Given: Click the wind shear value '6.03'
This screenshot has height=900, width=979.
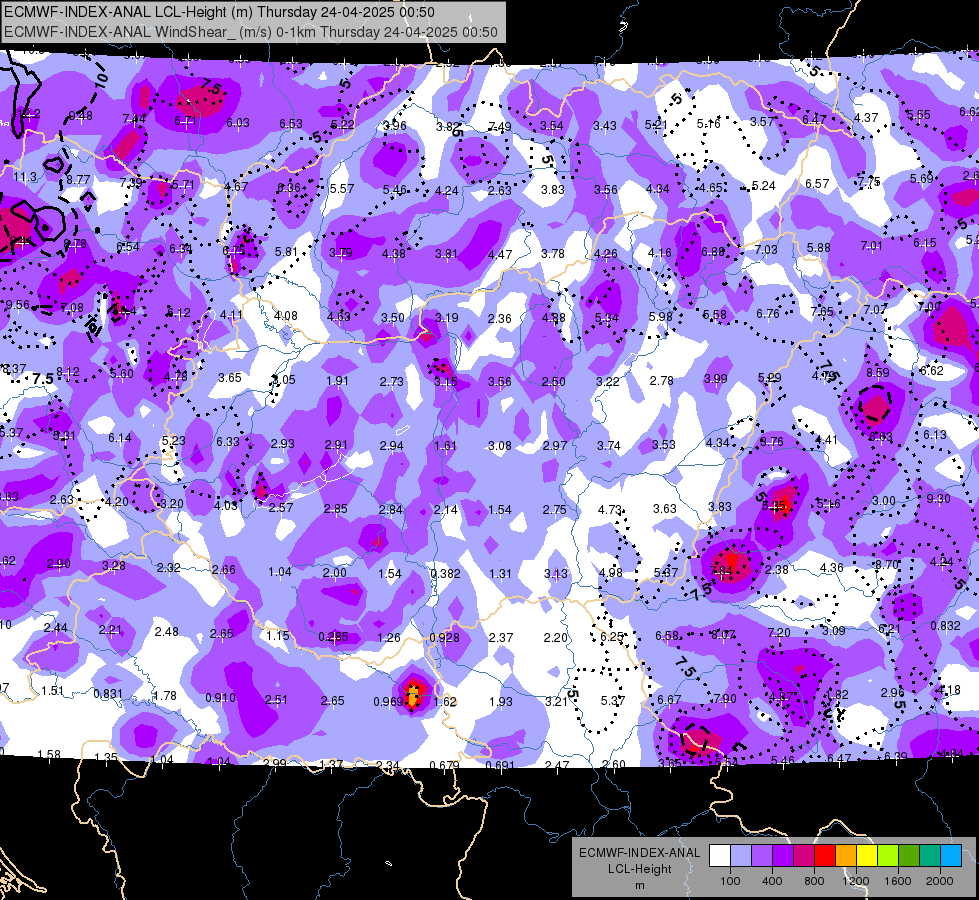Looking at the screenshot, I should 238,123.
